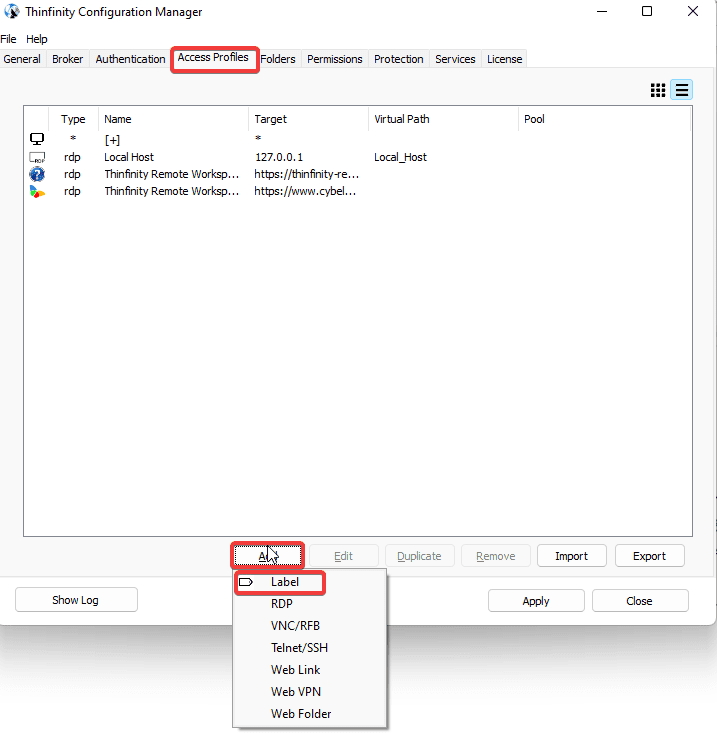Sort by the Name column header

(173, 119)
